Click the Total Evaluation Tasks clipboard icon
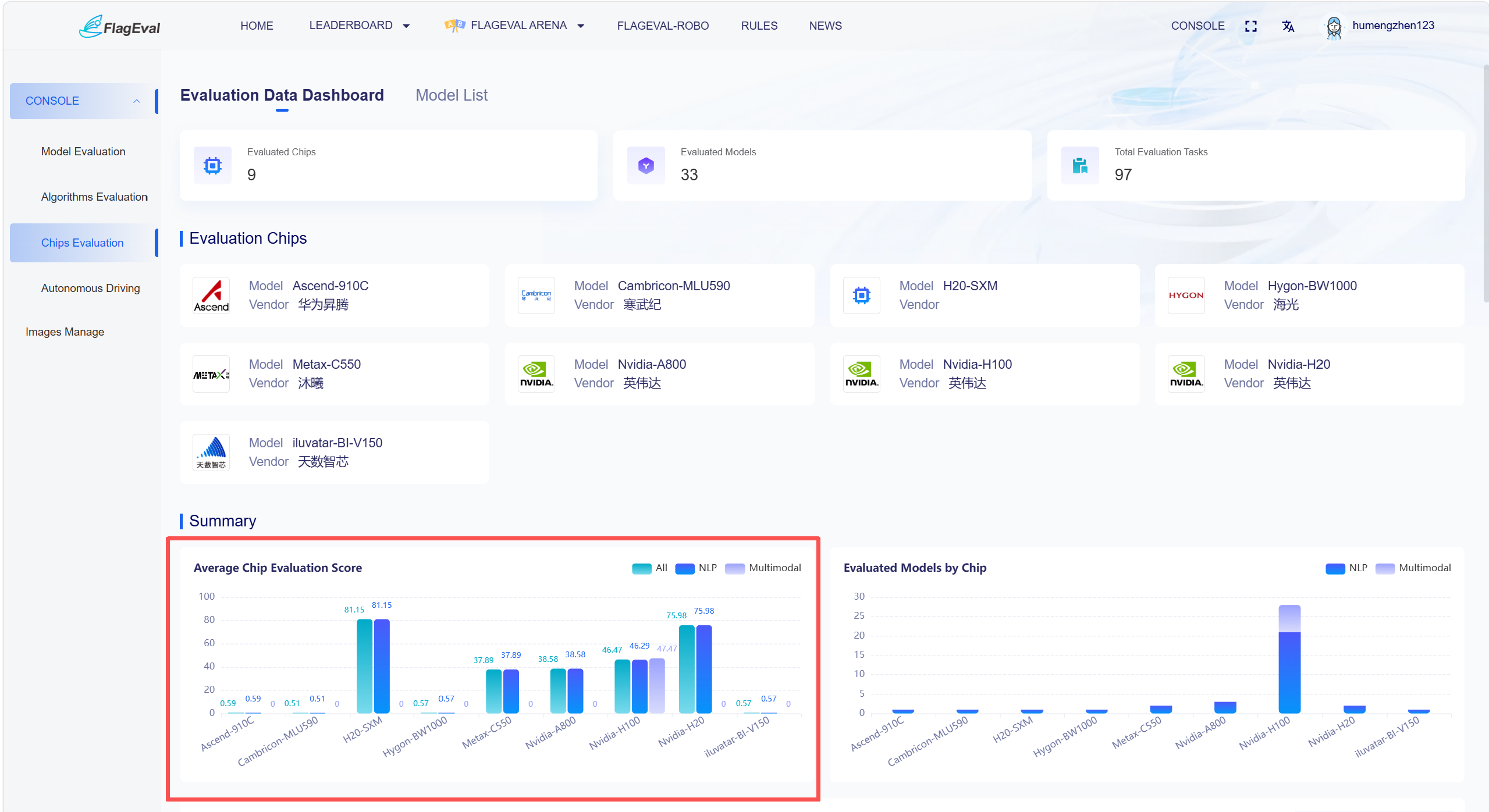 [1080, 166]
